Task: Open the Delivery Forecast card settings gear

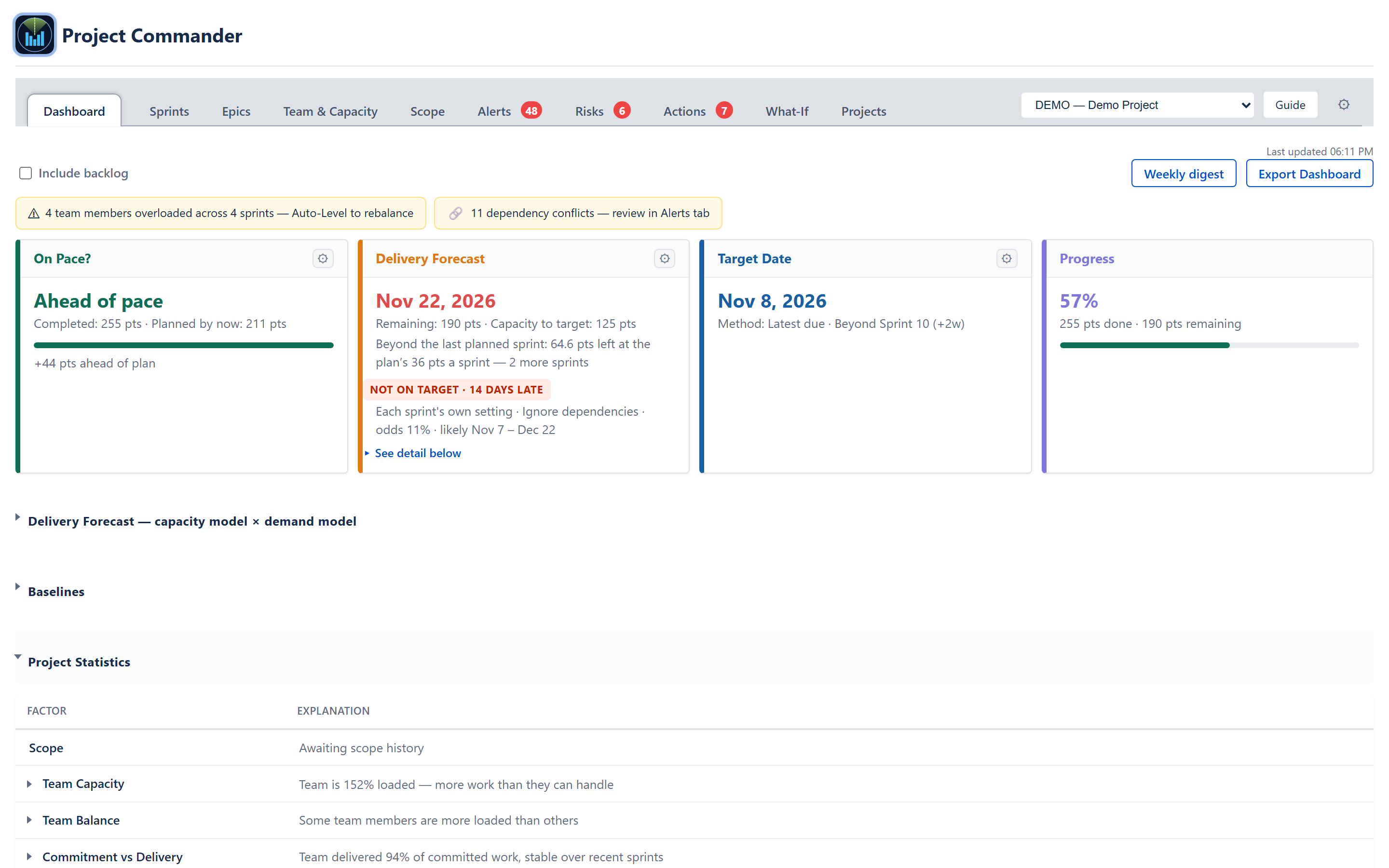Action: point(664,258)
